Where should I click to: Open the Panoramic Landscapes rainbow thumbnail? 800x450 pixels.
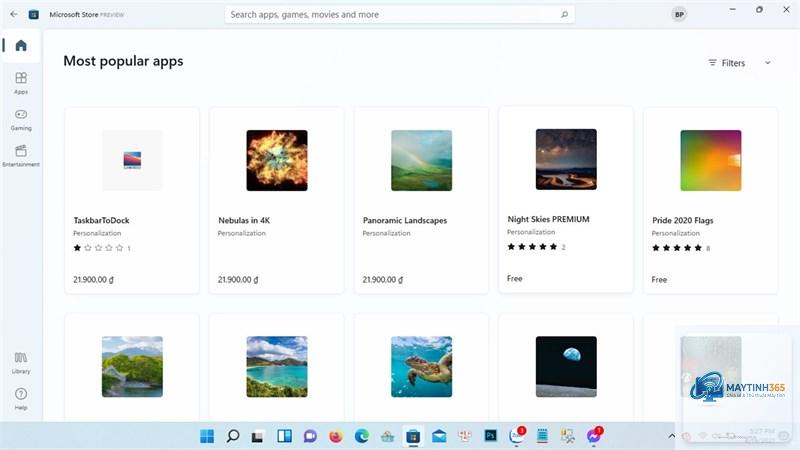(x=421, y=160)
